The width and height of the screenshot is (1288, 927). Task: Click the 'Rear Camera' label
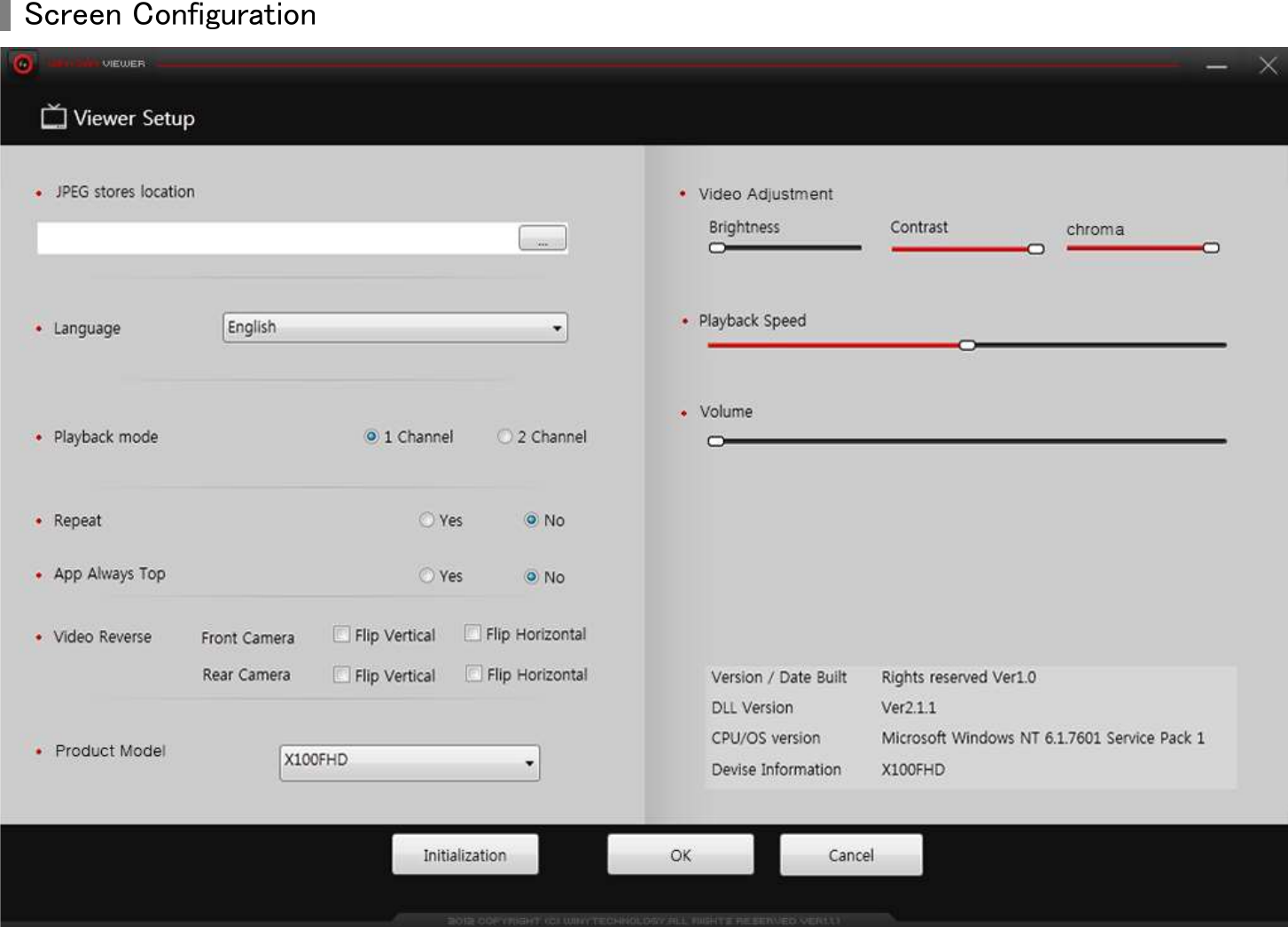coord(246,675)
